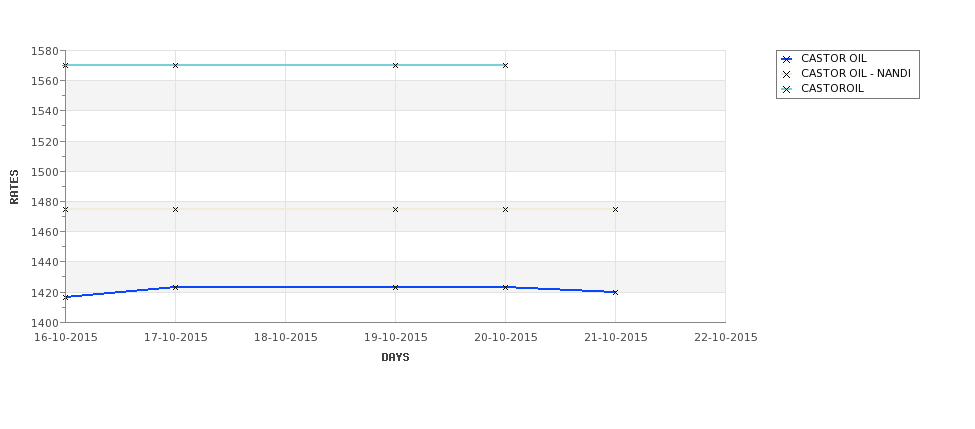The image size is (975, 429).
Task: Click the 1500 value on y-axis
Action: point(44,172)
